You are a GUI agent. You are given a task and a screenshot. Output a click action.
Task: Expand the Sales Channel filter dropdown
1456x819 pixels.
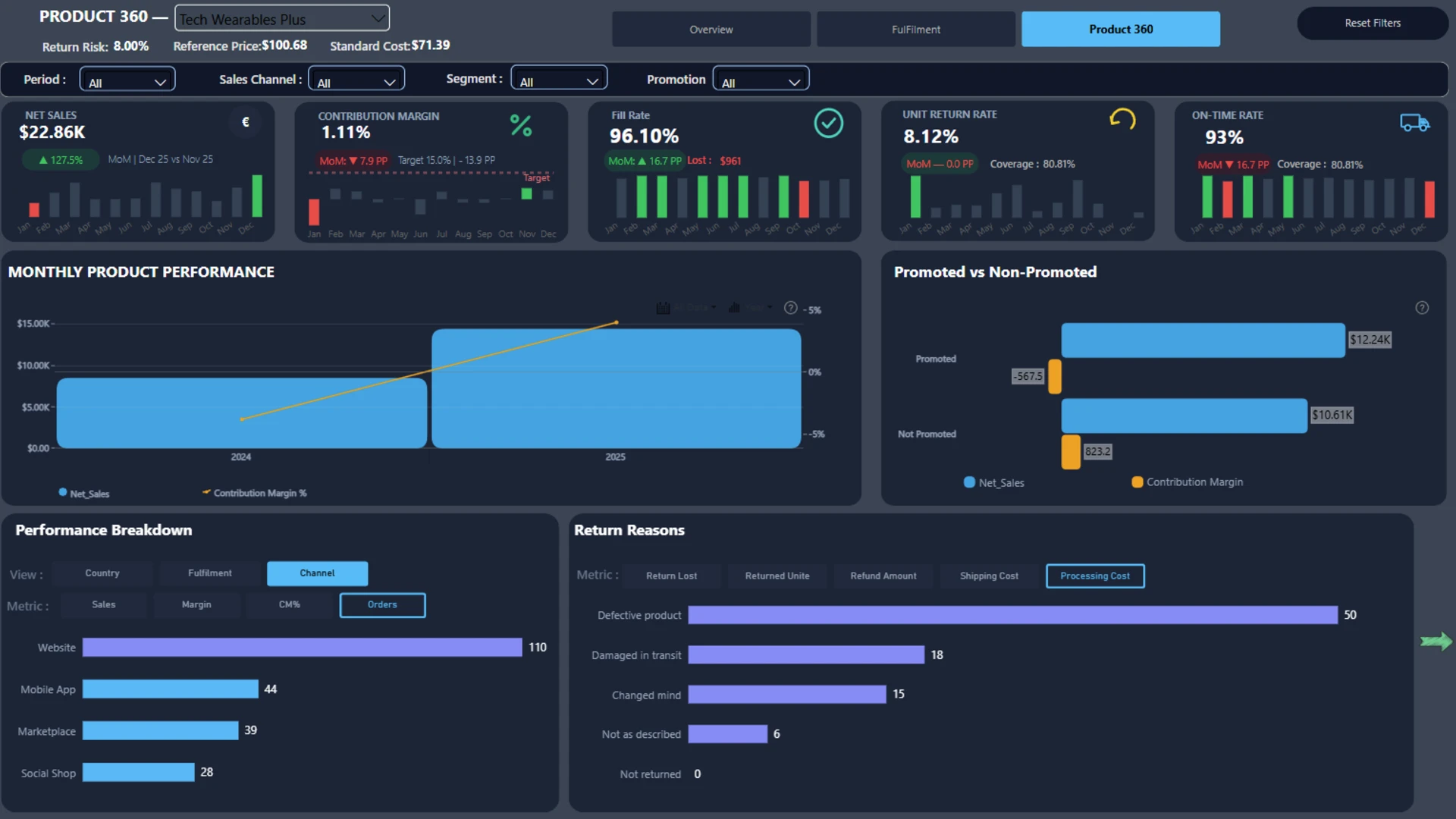pos(356,80)
